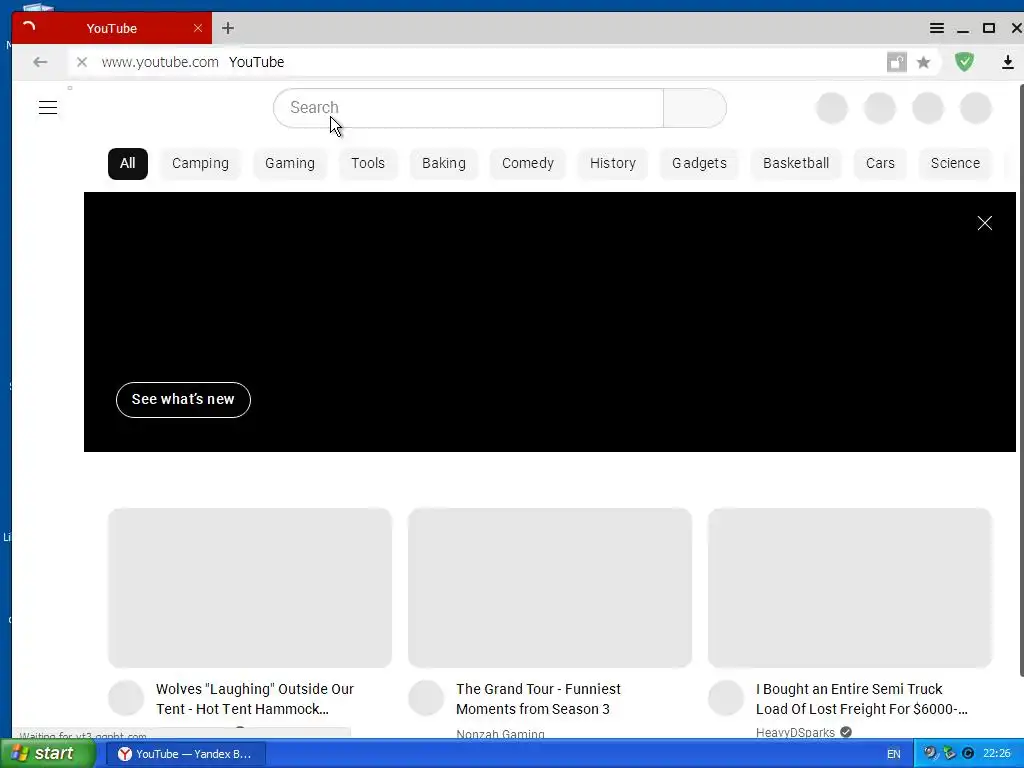Click the YouTube tab title
Screen dimensions: 1024x768
coord(112,29)
